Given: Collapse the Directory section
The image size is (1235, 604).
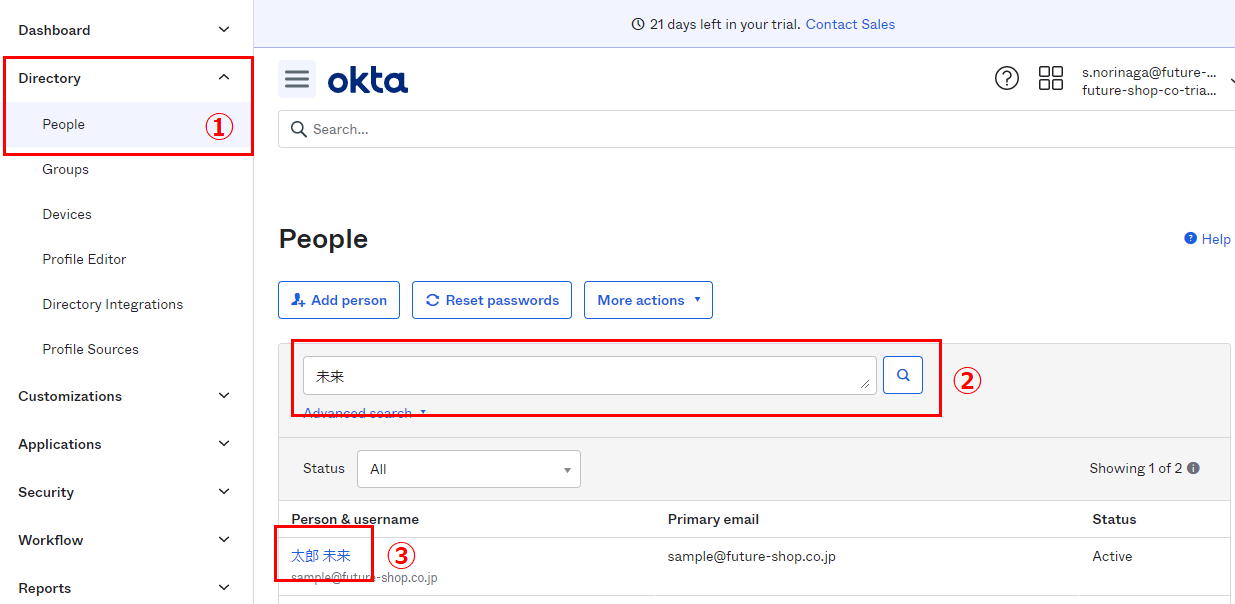Looking at the screenshot, I should point(125,78).
